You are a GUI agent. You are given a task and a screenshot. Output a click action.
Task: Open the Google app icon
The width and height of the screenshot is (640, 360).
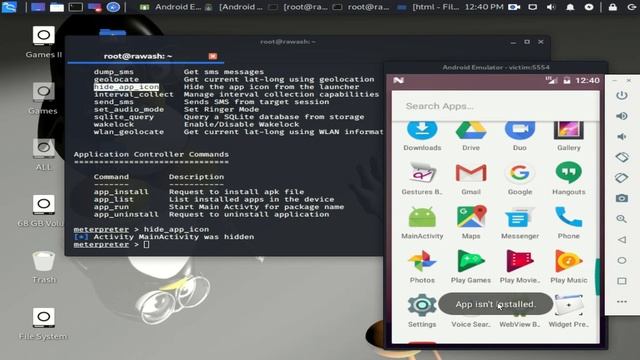pos(520,179)
